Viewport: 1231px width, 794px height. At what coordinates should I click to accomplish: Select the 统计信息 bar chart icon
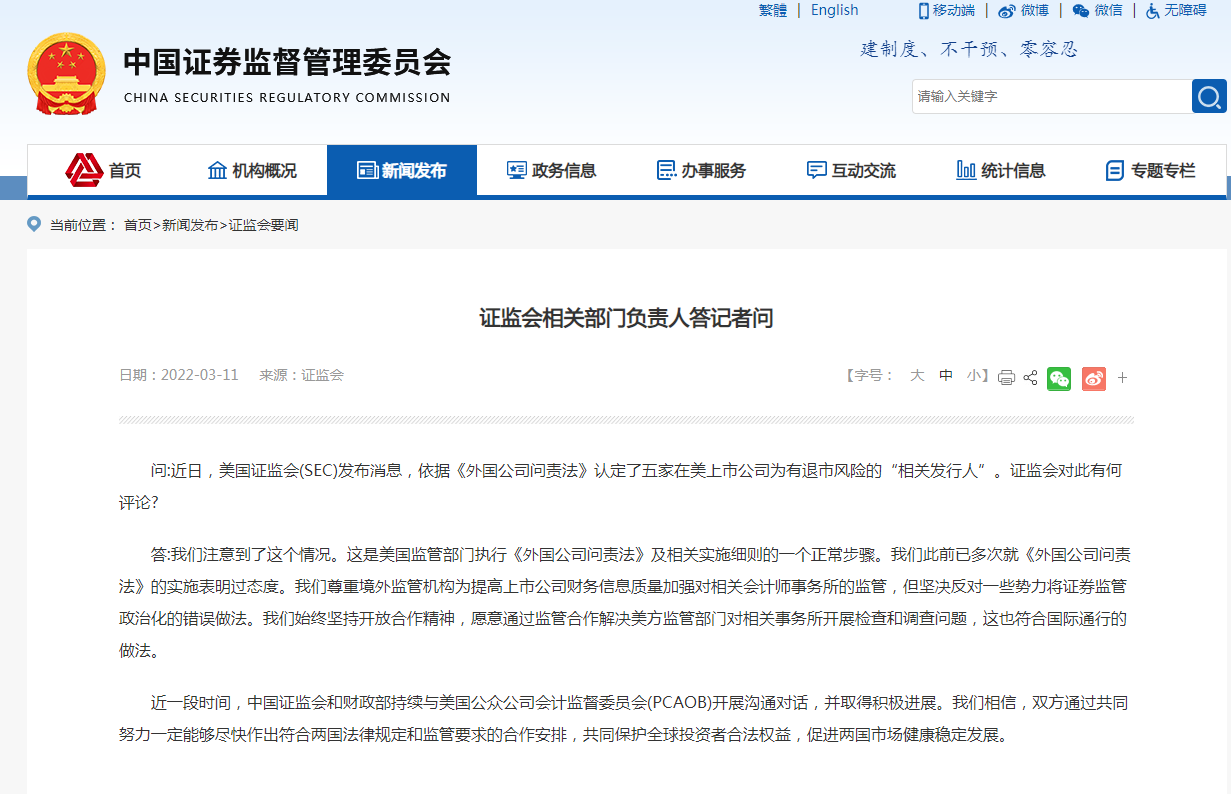pos(966,170)
